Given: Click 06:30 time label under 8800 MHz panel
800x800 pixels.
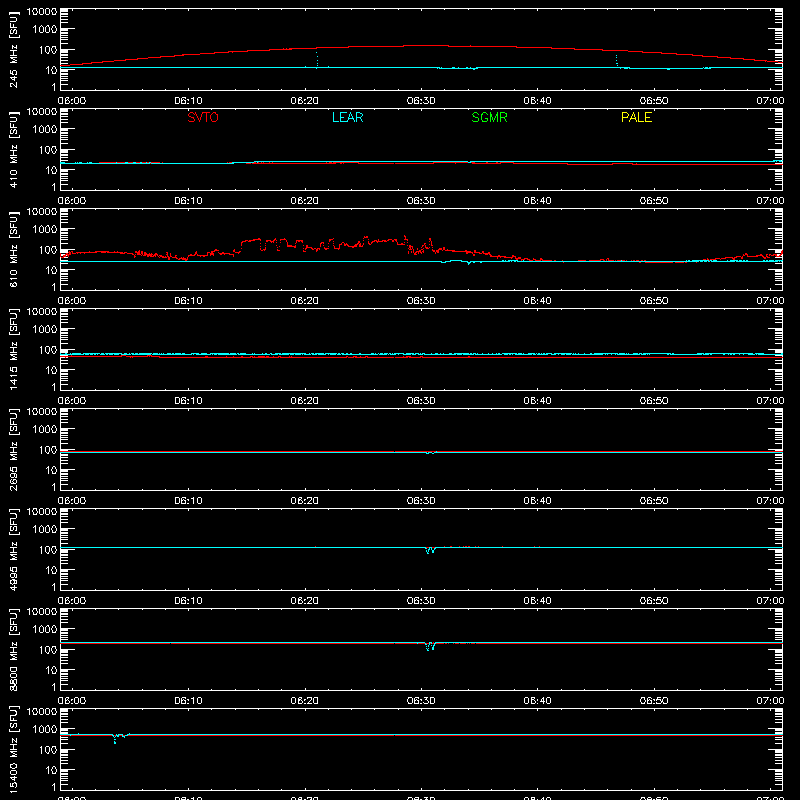Looking at the screenshot, I should click(421, 701).
